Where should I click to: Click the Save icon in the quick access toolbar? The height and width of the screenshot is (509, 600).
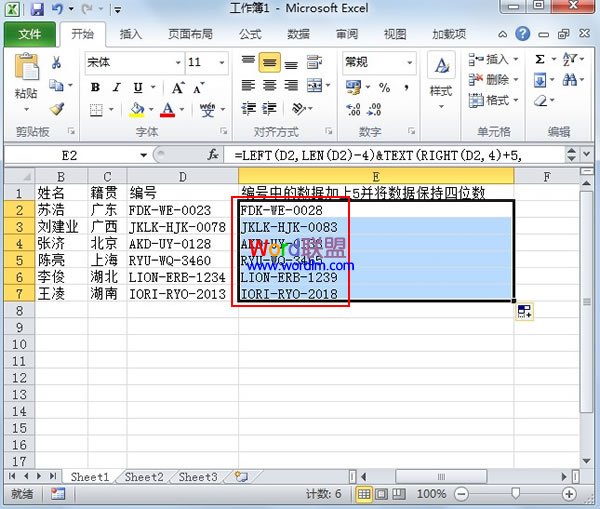tap(37, 9)
